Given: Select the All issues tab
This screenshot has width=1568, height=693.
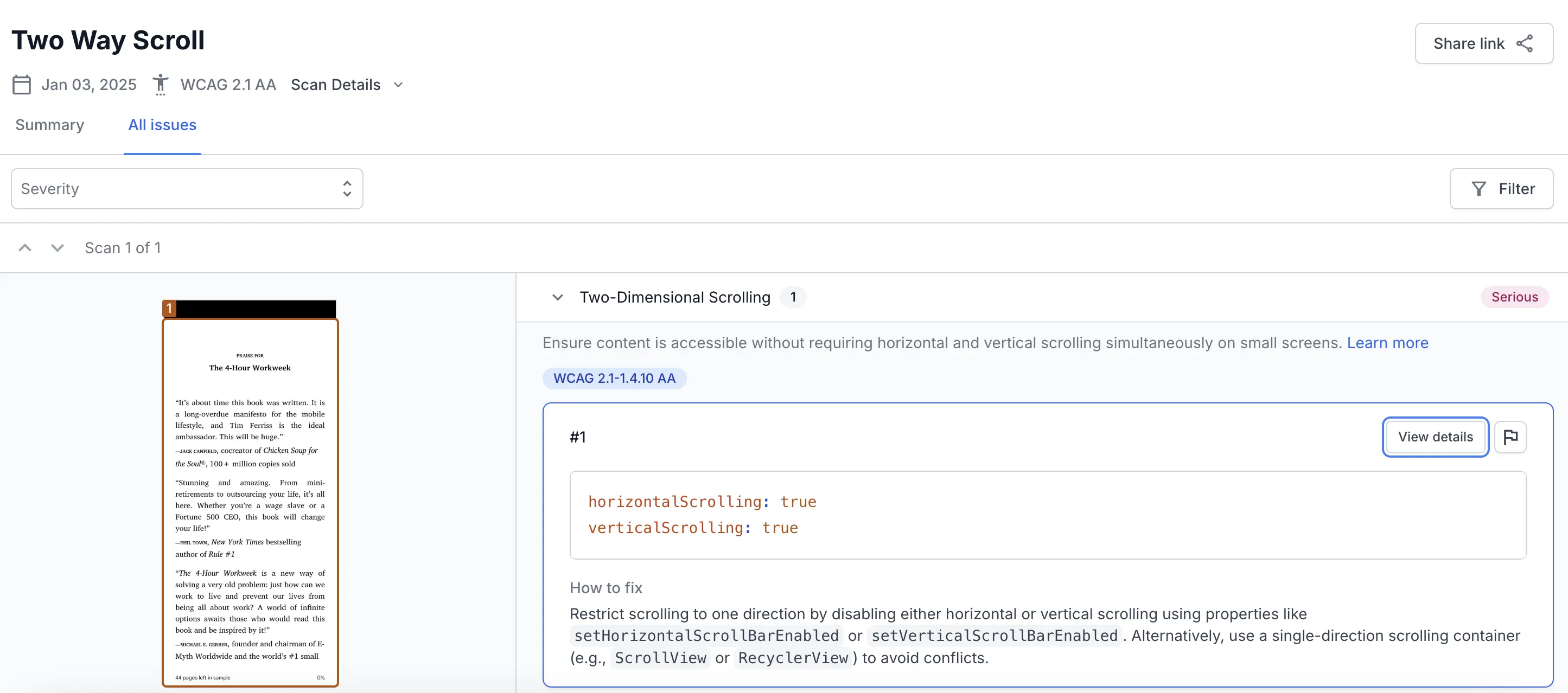Looking at the screenshot, I should coord(162,125).
